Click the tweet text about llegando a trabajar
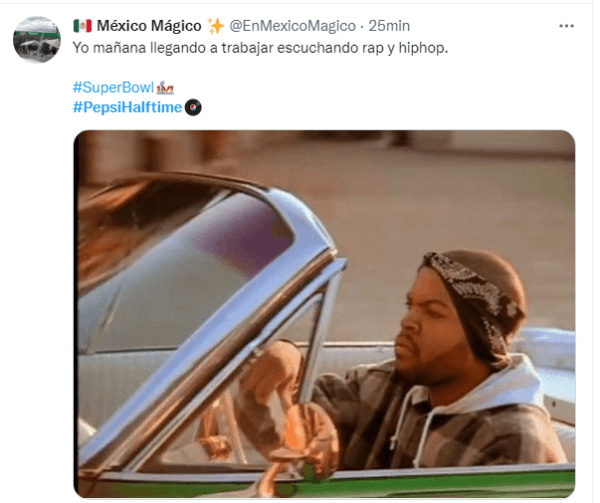This screenshot has height=503, width=600. (x=260, y=48)
